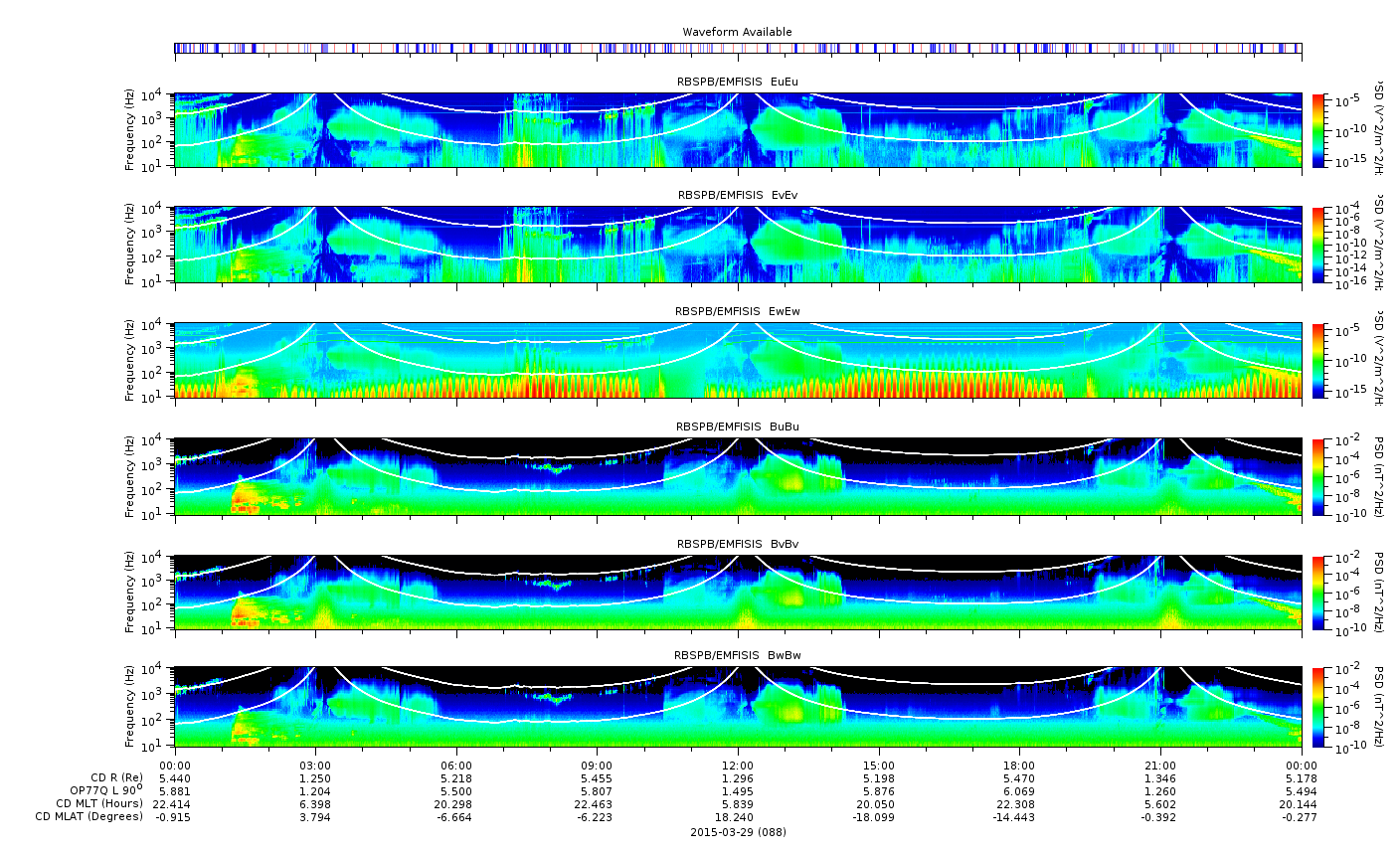Click the Waveform Available indicator bar

738,48
